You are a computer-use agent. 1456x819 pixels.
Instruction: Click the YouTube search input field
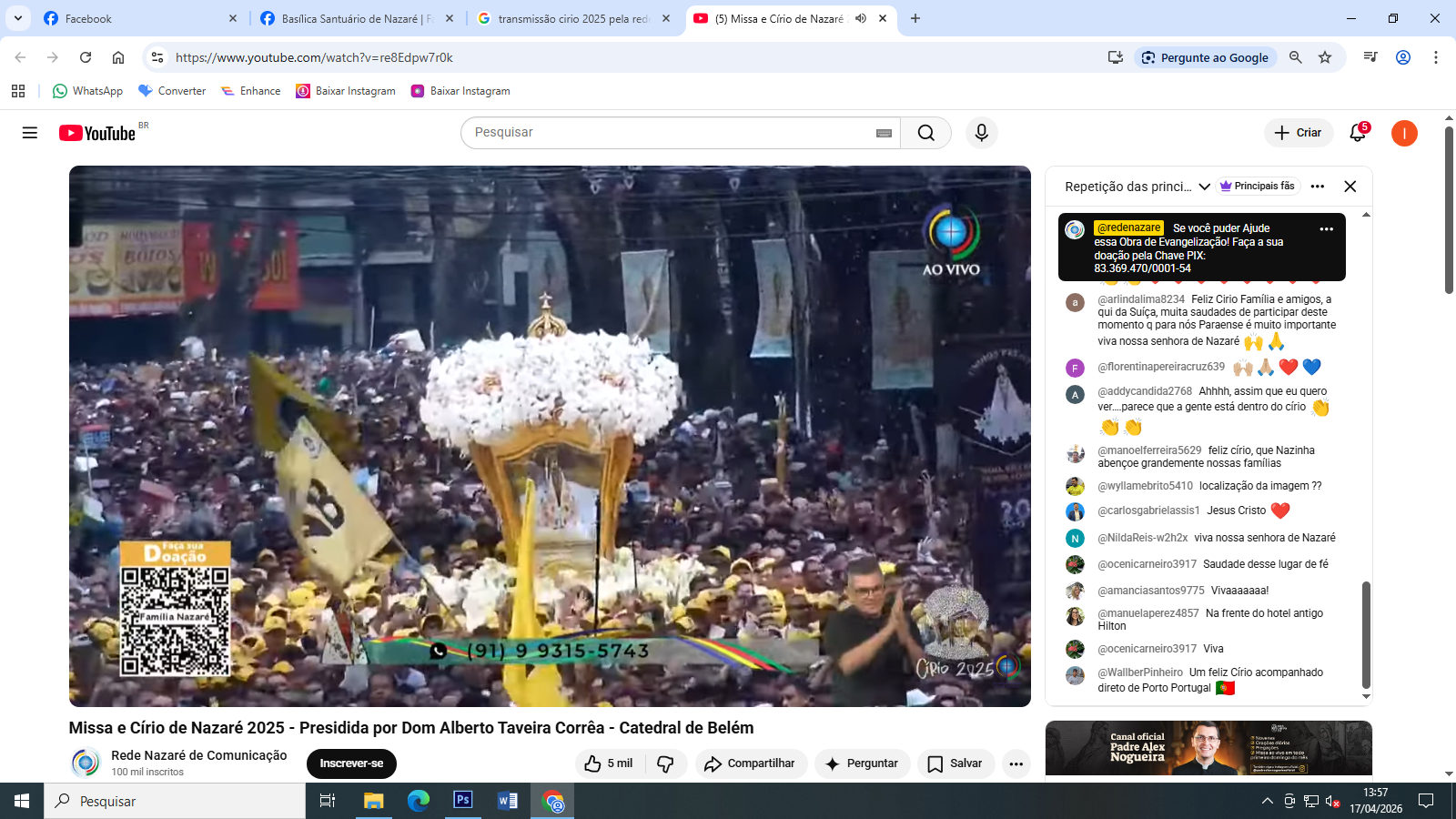click(x=669, y=133)
